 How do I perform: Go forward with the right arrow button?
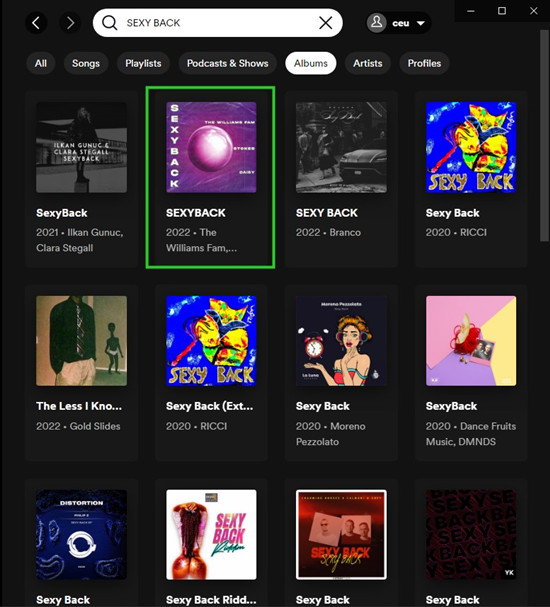70,23
